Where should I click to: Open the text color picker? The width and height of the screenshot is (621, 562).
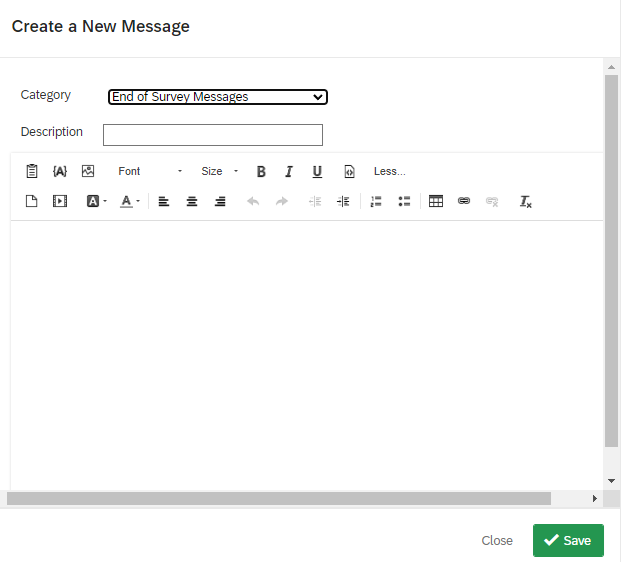click(130, 201)
